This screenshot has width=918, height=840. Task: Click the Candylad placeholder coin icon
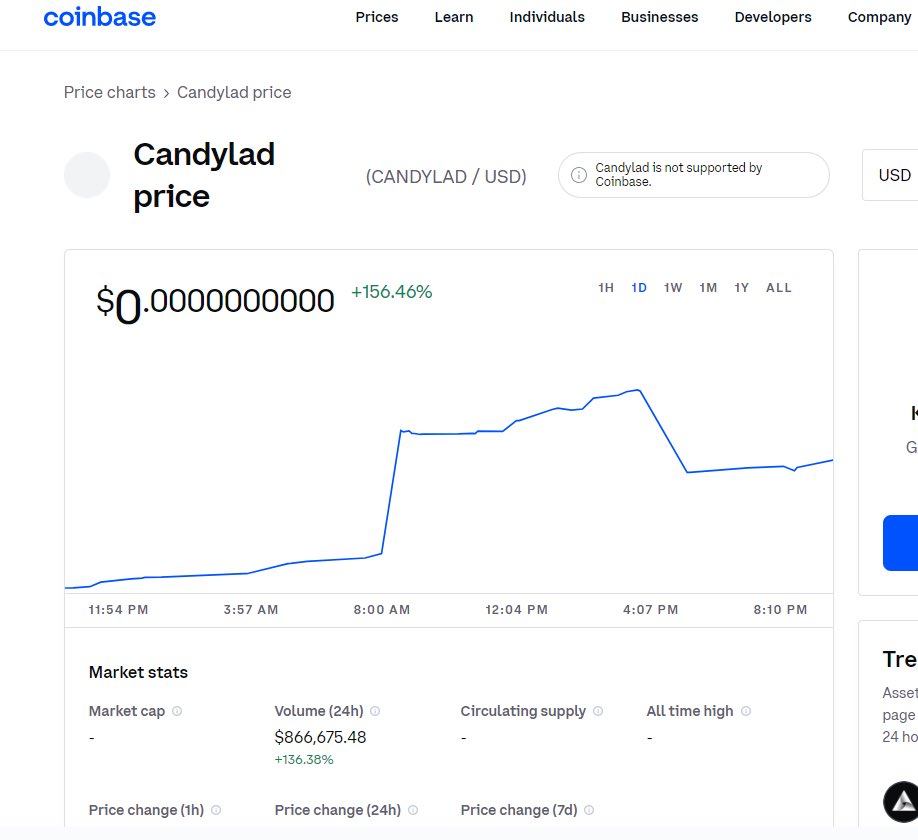coord(87,175)
